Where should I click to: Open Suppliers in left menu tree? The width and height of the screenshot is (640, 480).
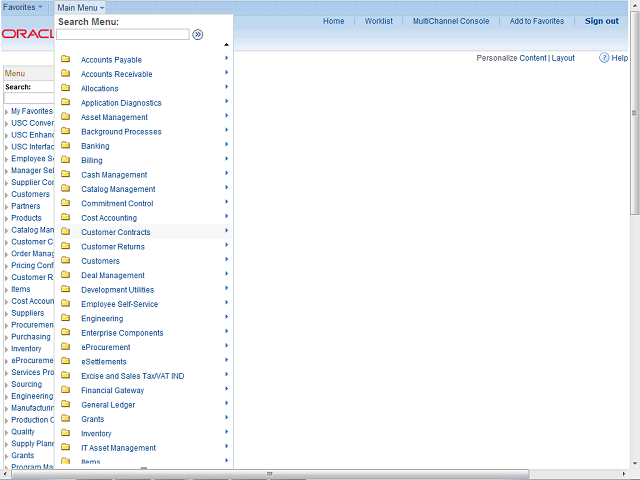[28, 313]
